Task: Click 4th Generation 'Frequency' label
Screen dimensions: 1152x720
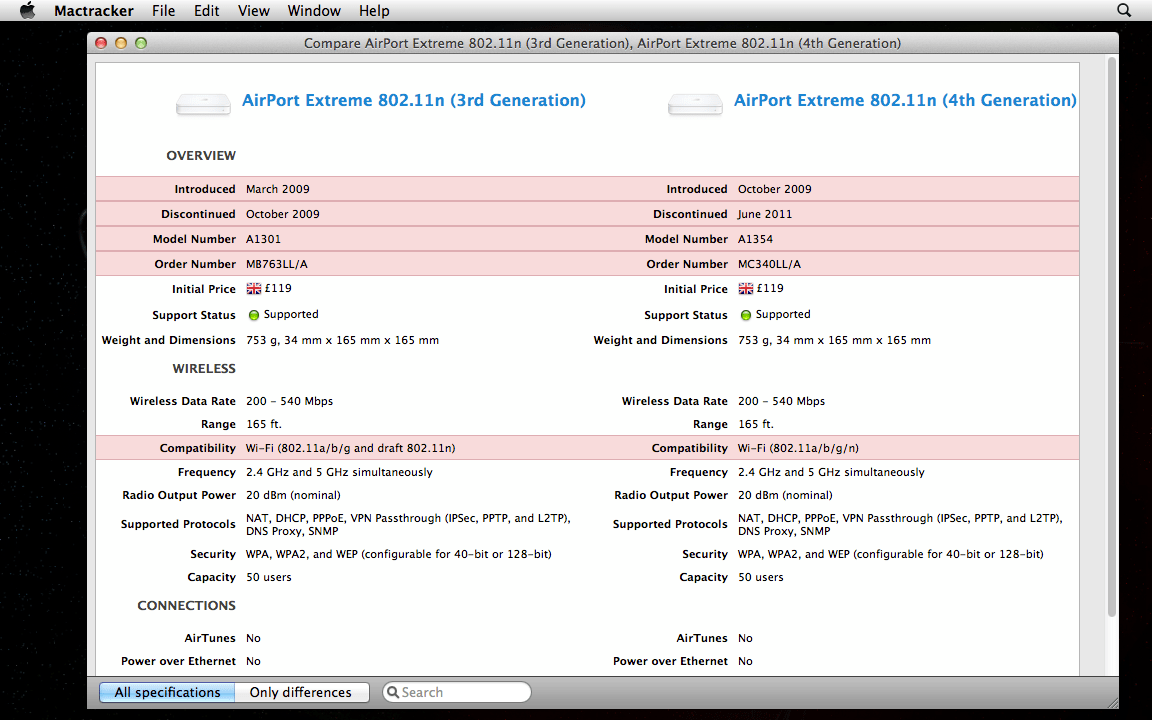Action: coord(699,472)
